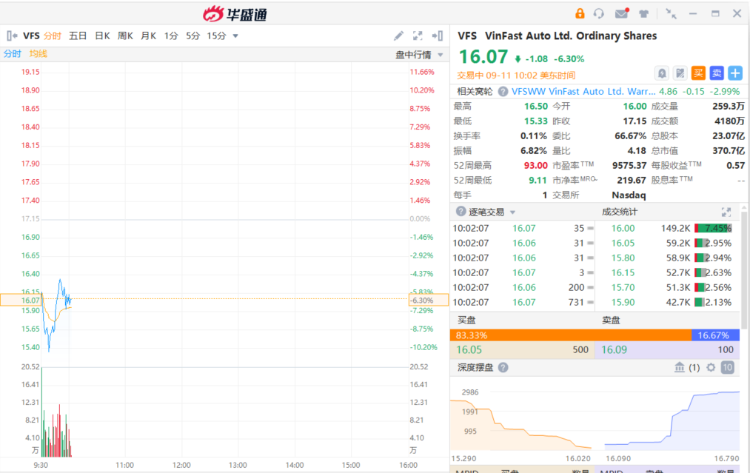The image size is (750, 473).
Task: Click the tick row with volume 200
Action: pyautogui.click(x=523, y=287)
